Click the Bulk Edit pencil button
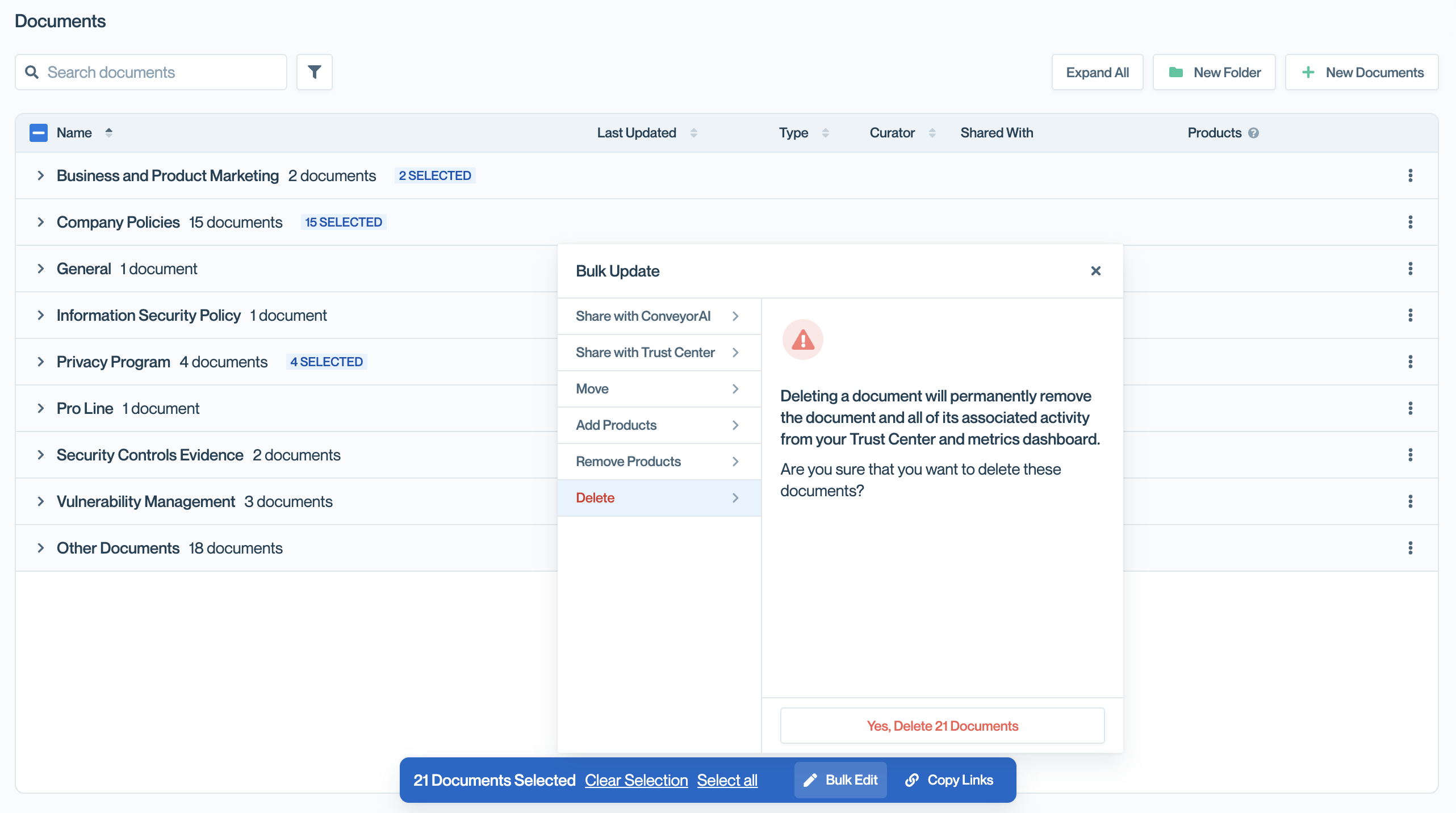The image size is (1456, 813). click(x=840, y=780)
